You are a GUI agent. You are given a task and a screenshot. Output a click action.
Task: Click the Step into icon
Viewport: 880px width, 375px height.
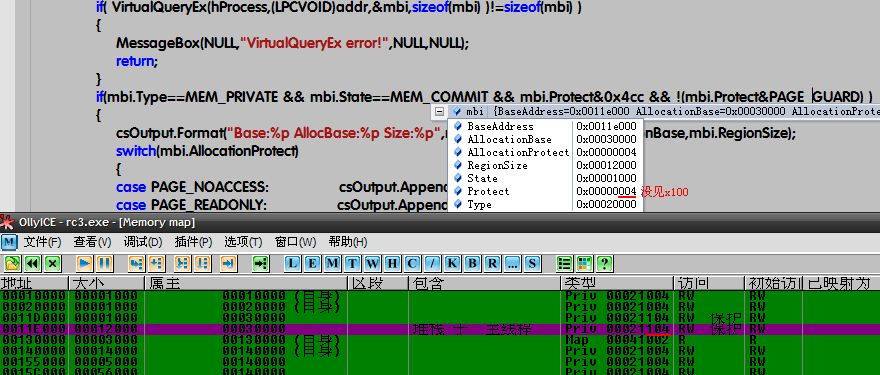pyautogui.click(x=136, y=263)
